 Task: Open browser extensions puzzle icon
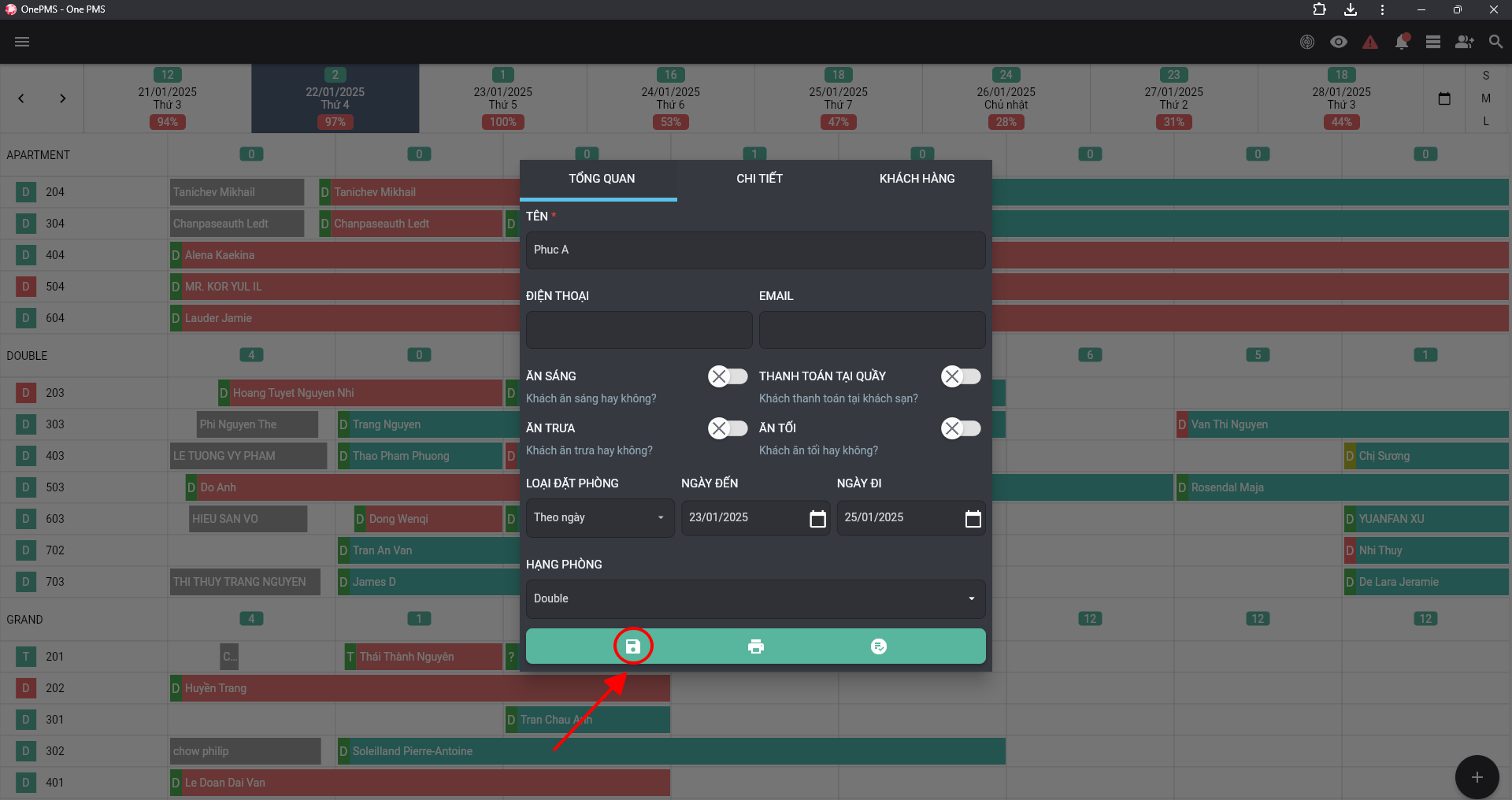(x=1319, y=9)
